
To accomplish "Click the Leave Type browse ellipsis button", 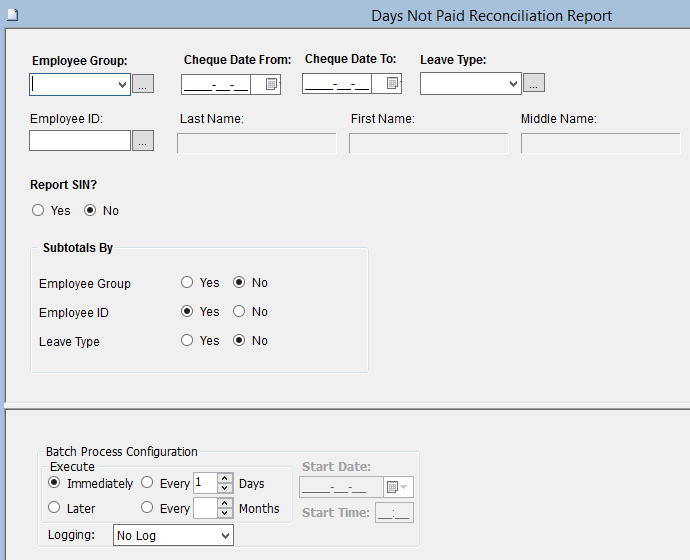I will pos(534,84).
